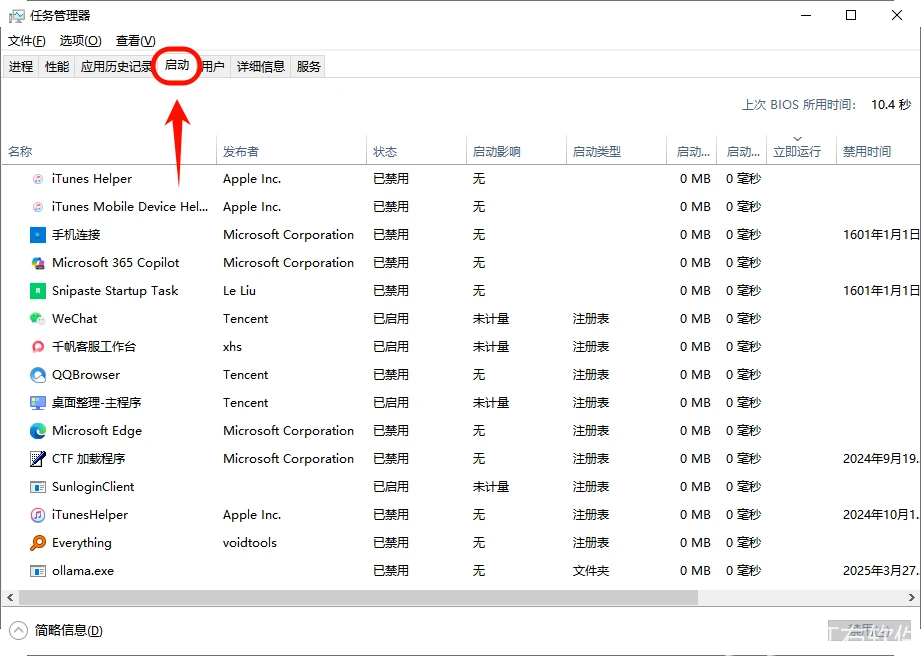Viewport: 921px width, 656px height.
Task: Sort by the 启动影响 column header
Action: (516, 152)
